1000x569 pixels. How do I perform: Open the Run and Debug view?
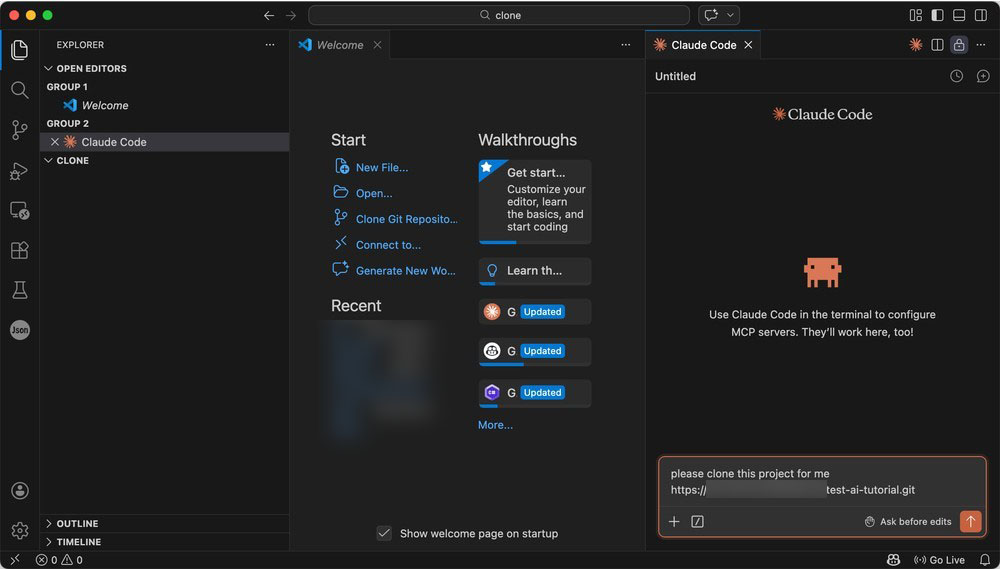20,170
